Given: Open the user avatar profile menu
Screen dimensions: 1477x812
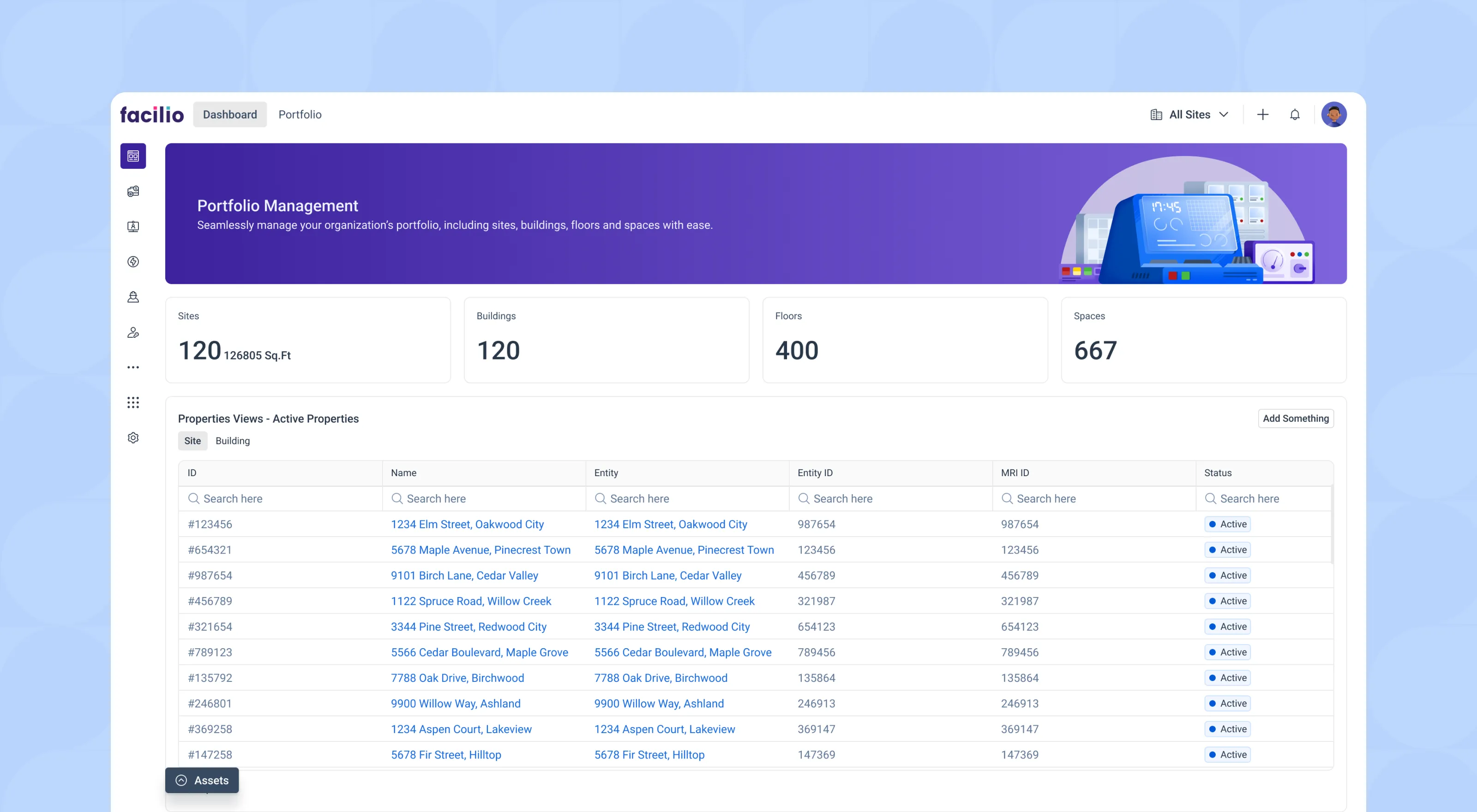Looking at the screenshot, I should coord(1333,114).
